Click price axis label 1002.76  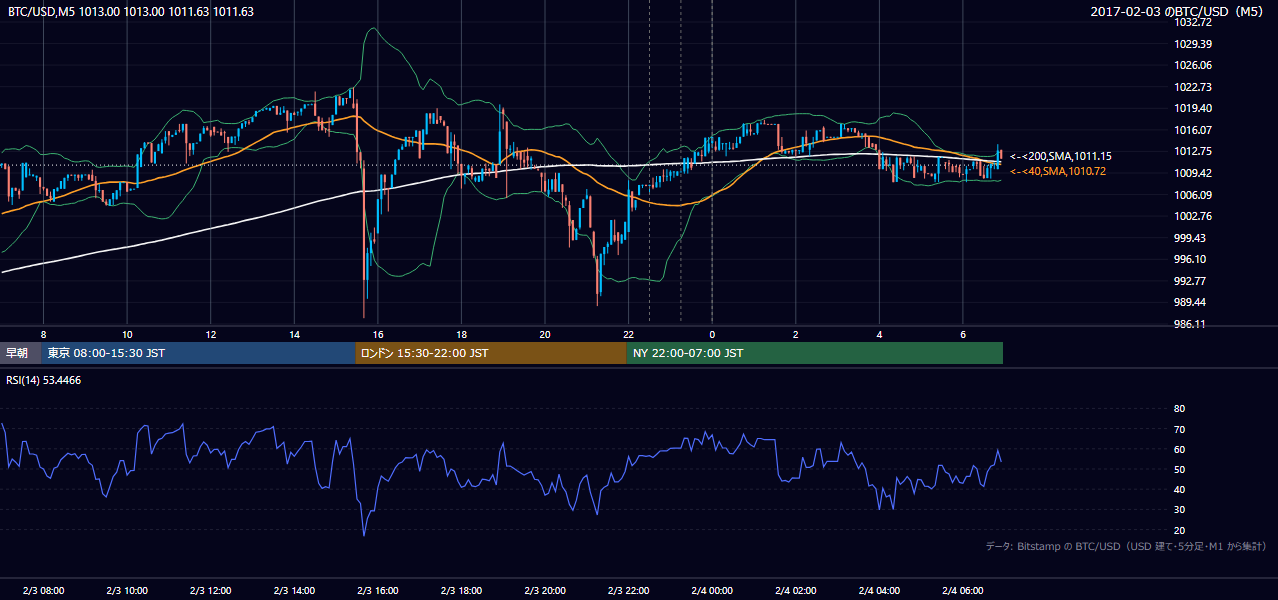click(x=1193, y=216)
